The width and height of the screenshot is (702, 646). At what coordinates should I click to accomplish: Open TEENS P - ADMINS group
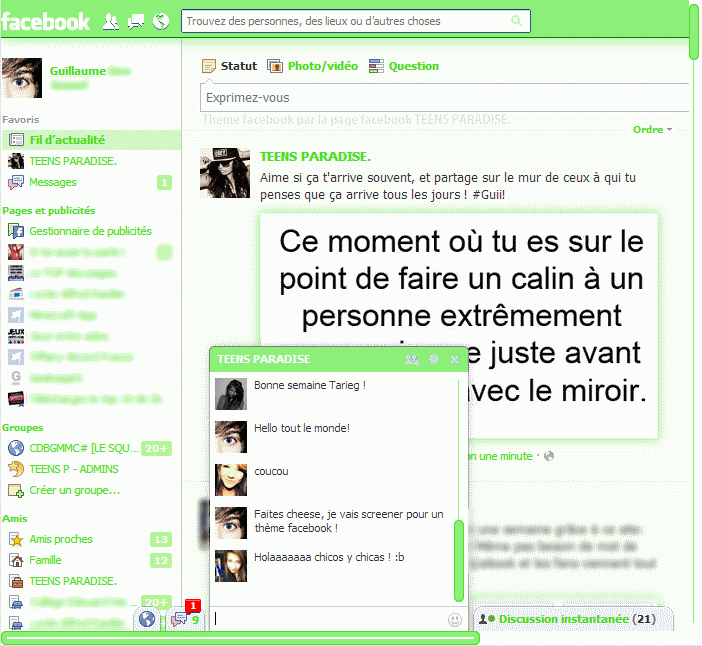pyautogui.click(x=74, y=469)
